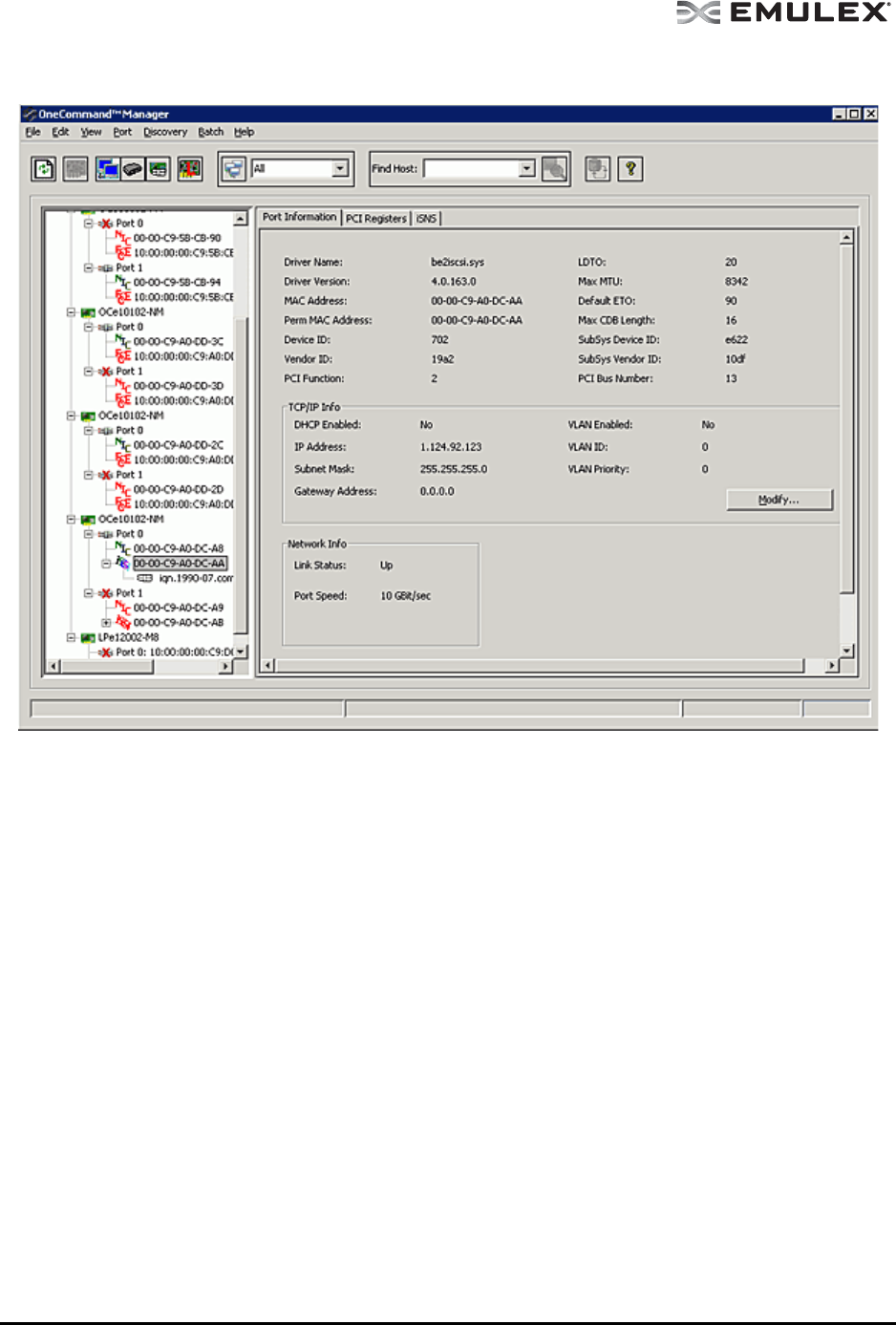Click the Find Host search button
Image resolution: width=896 pixels, height=1325 pixels.
554,169
